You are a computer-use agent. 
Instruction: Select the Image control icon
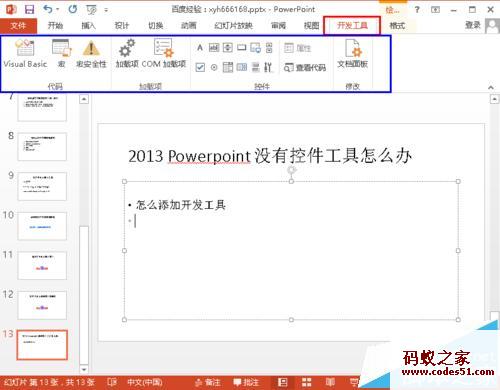click(255, 48)
